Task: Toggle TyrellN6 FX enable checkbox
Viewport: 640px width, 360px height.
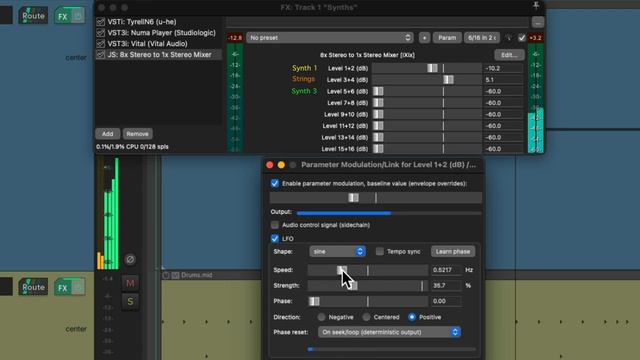Action: coord(100,22)
